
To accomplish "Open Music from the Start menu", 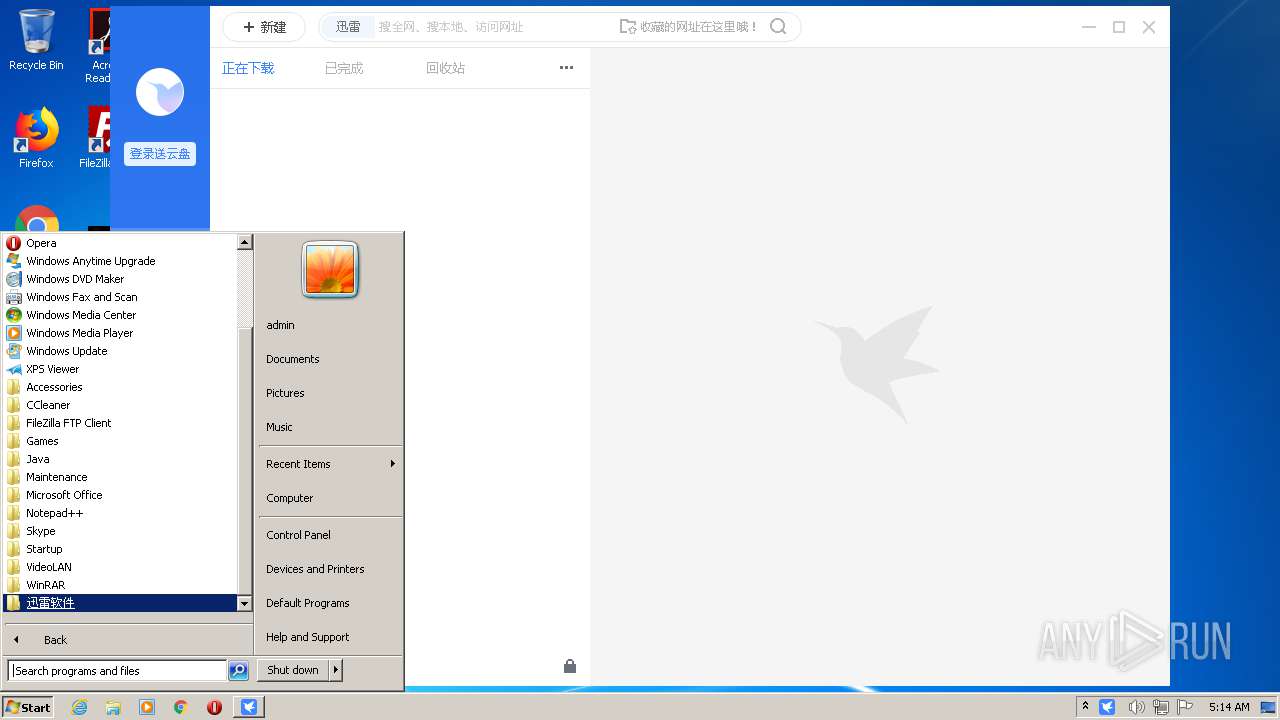I will [x=330, y=427].
